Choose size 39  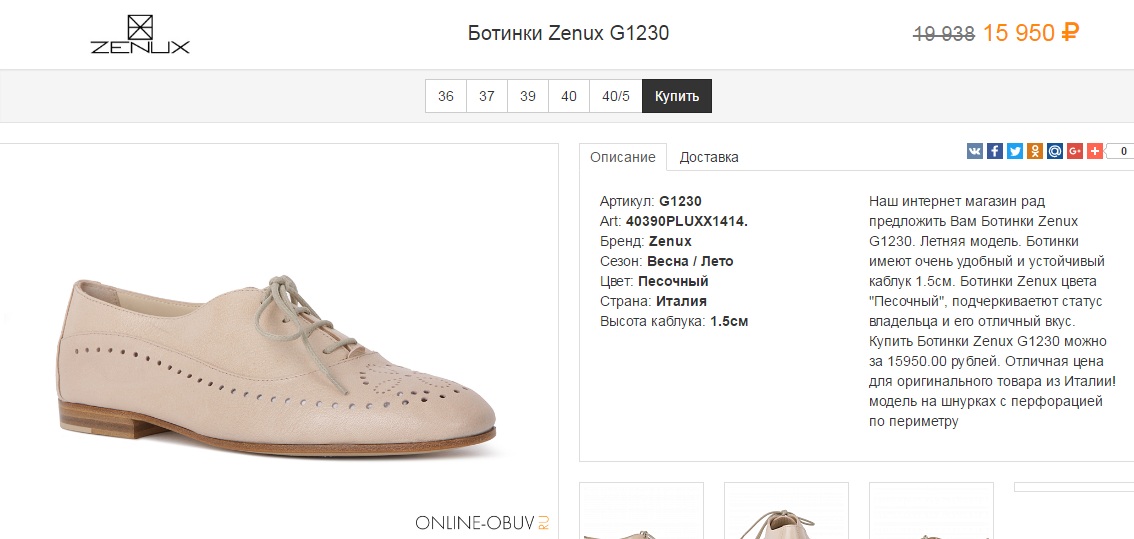(x=528, y=96)
